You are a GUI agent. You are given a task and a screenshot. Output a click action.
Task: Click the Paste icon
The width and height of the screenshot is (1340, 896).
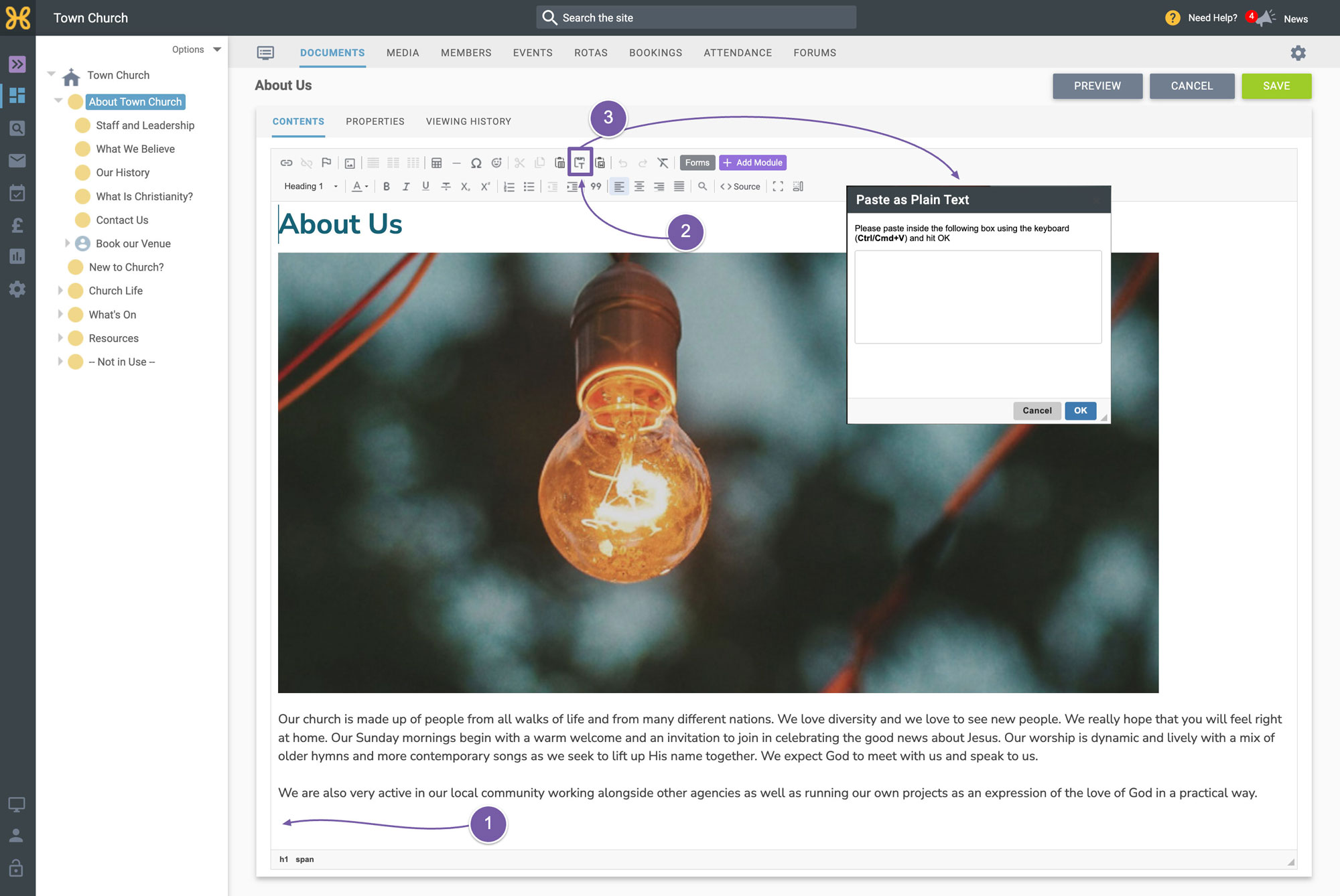[559, 163]
